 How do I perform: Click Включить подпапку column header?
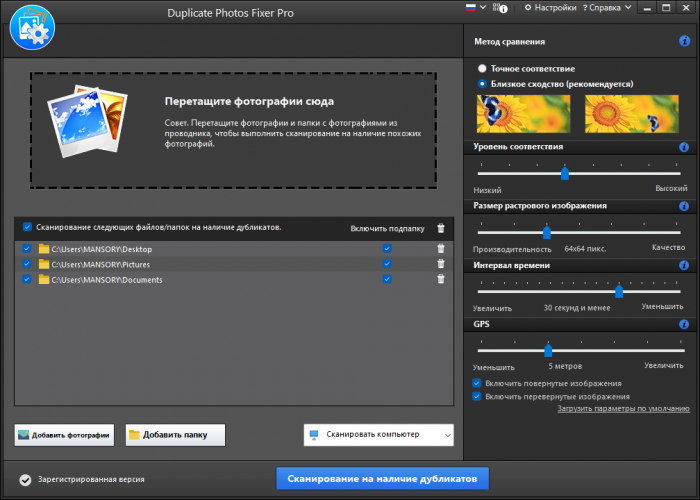pyautogui.click(x=388, y=229)
